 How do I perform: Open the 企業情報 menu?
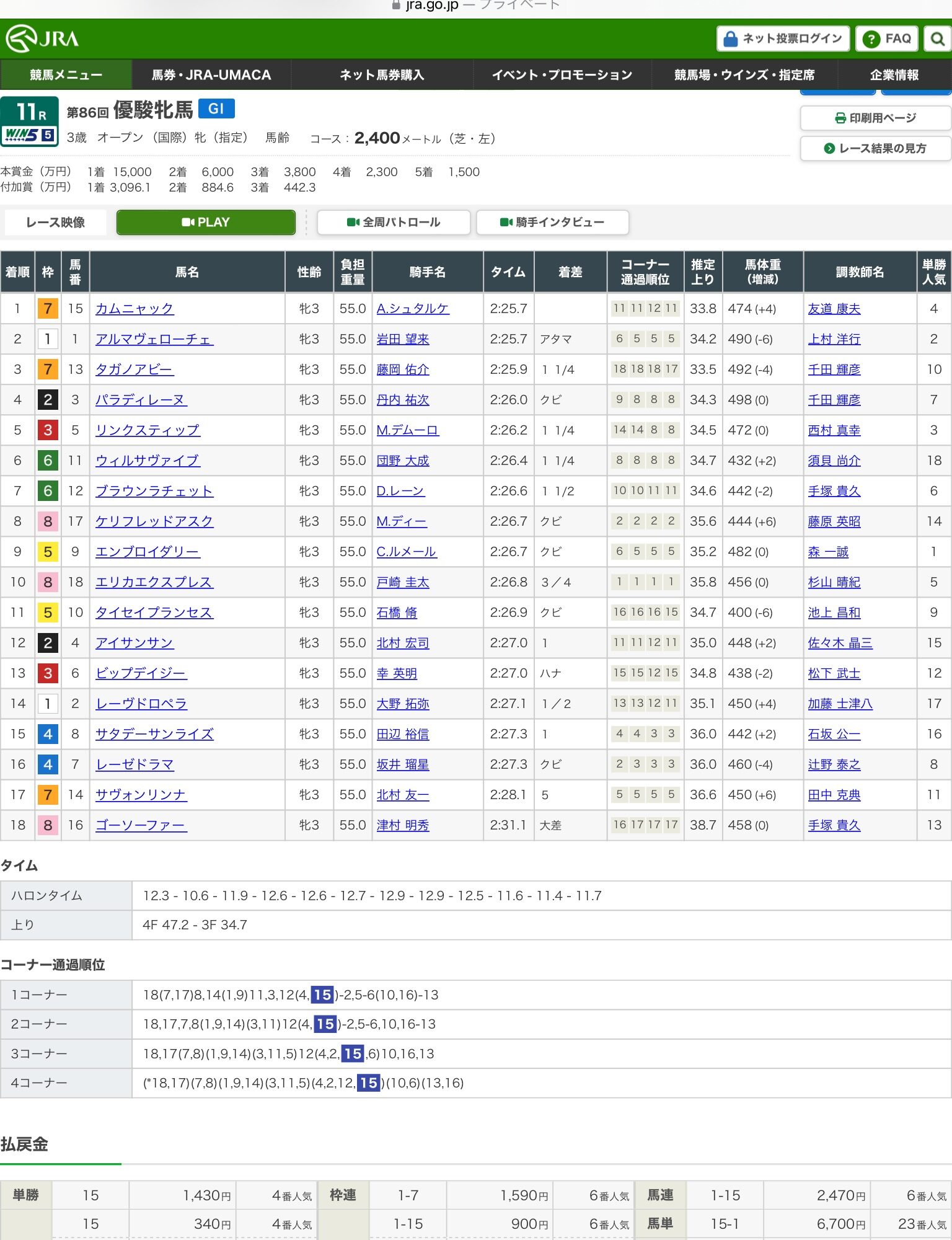(x=894, y=75)
